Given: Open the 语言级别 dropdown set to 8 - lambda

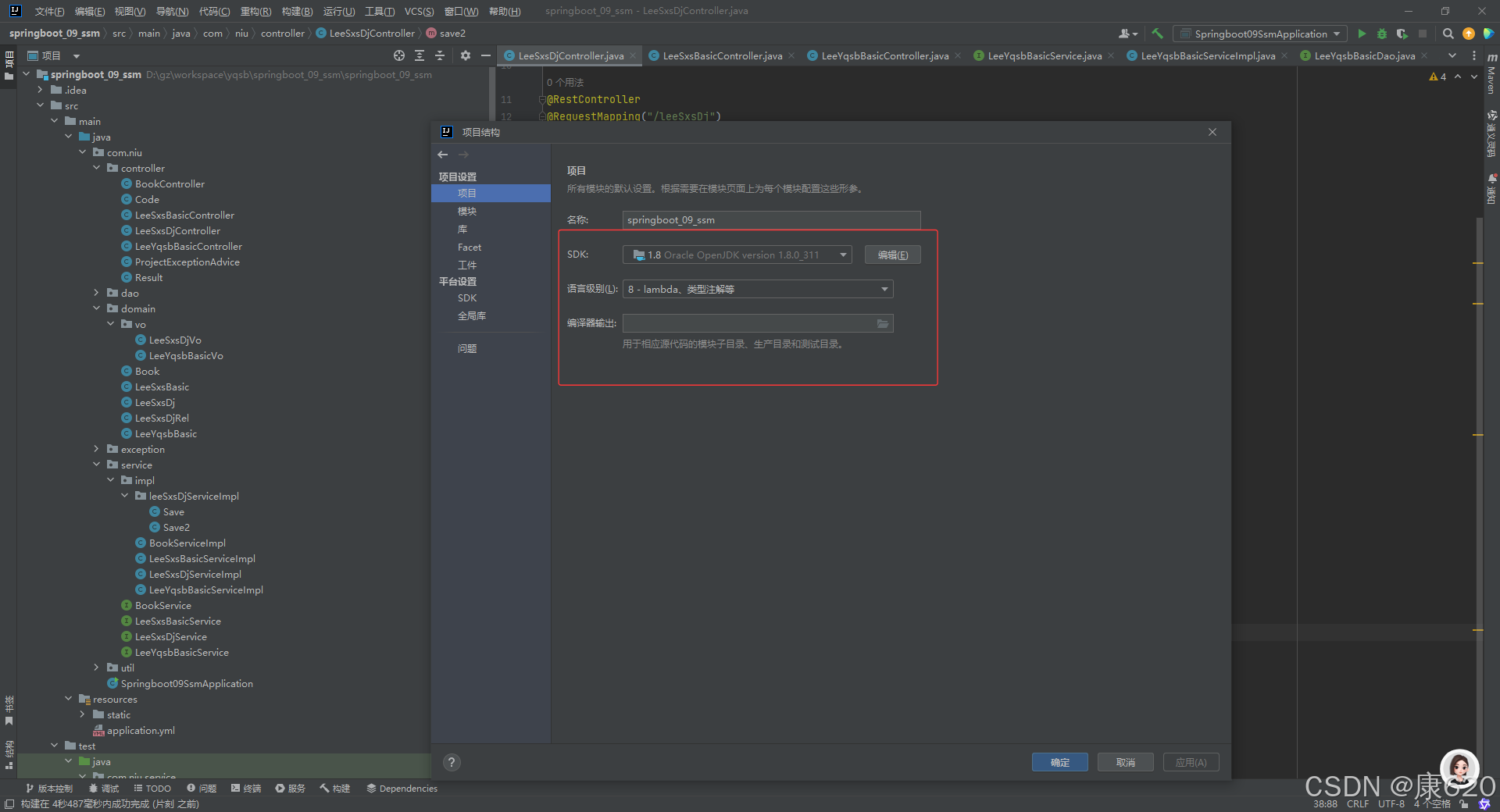Looking at the screenshot, I should pyautogui.click(x=884, y=289).
